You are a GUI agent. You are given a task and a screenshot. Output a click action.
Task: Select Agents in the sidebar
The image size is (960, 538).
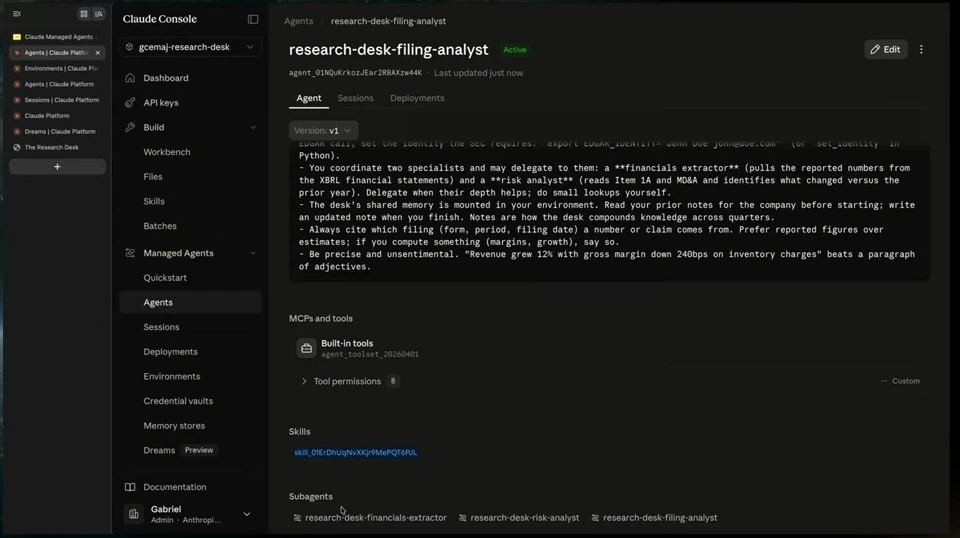click(190, 302)
